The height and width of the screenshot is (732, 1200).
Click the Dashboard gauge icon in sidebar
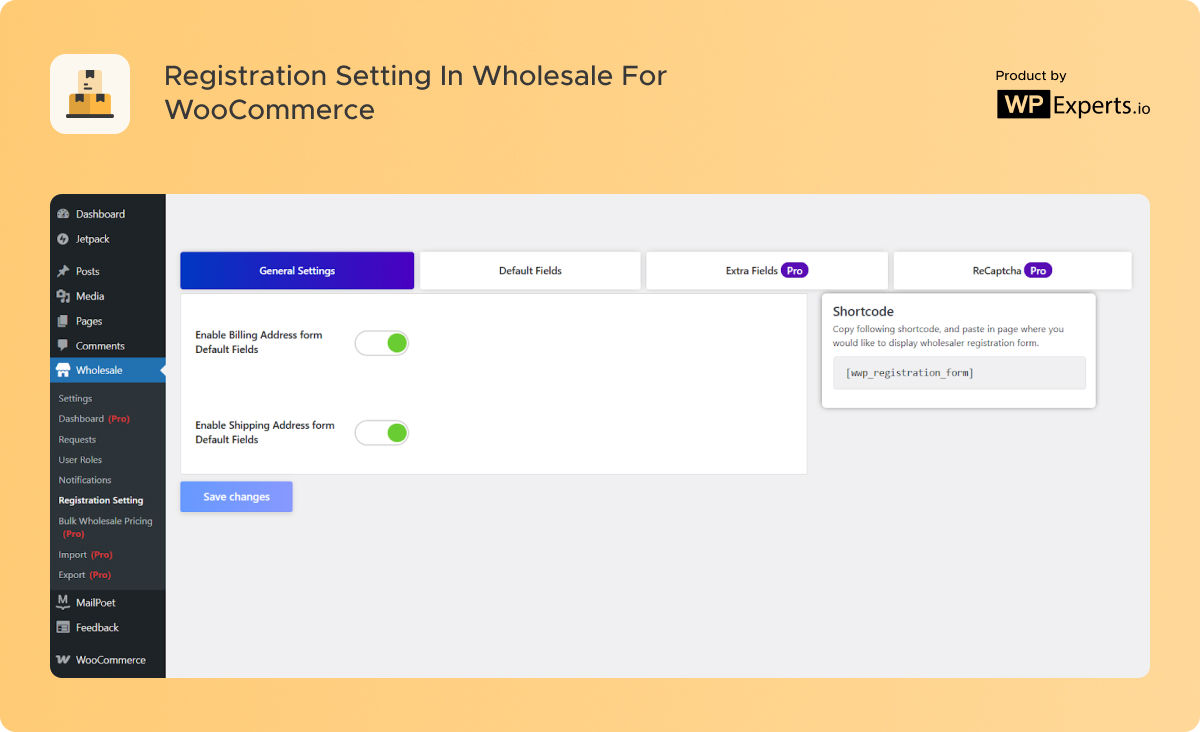[63, 214]
